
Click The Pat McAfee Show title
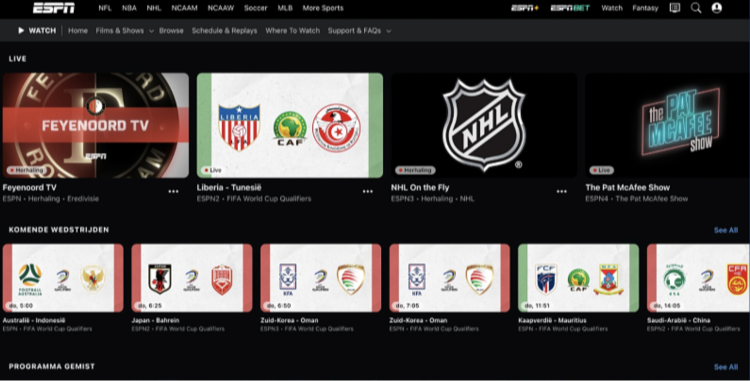coord(628,187)
